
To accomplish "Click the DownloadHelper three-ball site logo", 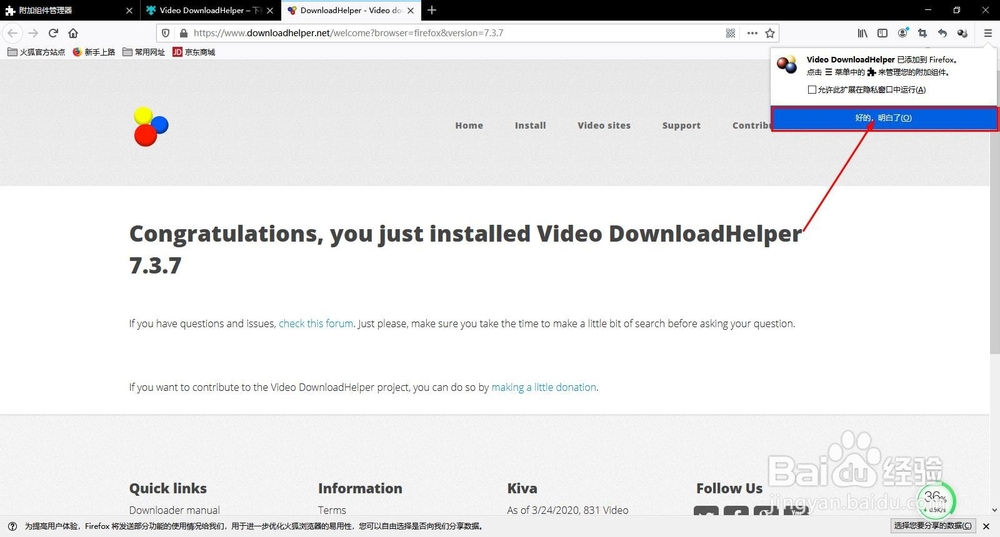I will [x=151, y=126].
